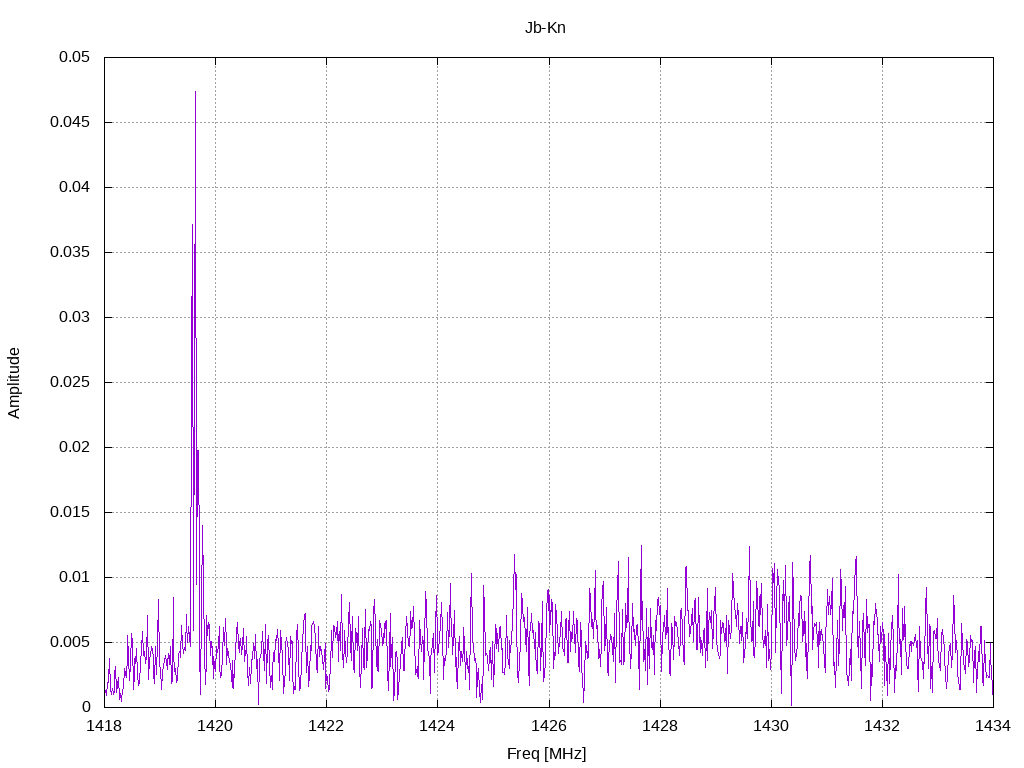Click the 1434 x-axis tick label
1024x768 pixels.
tap(993, 726)
